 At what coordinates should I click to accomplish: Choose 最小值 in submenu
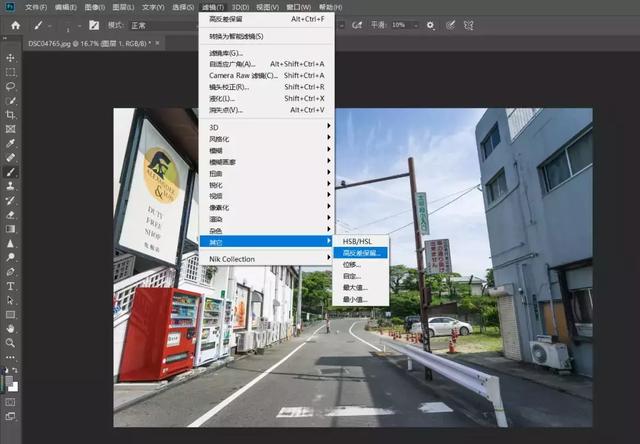(x=360, y=300)
